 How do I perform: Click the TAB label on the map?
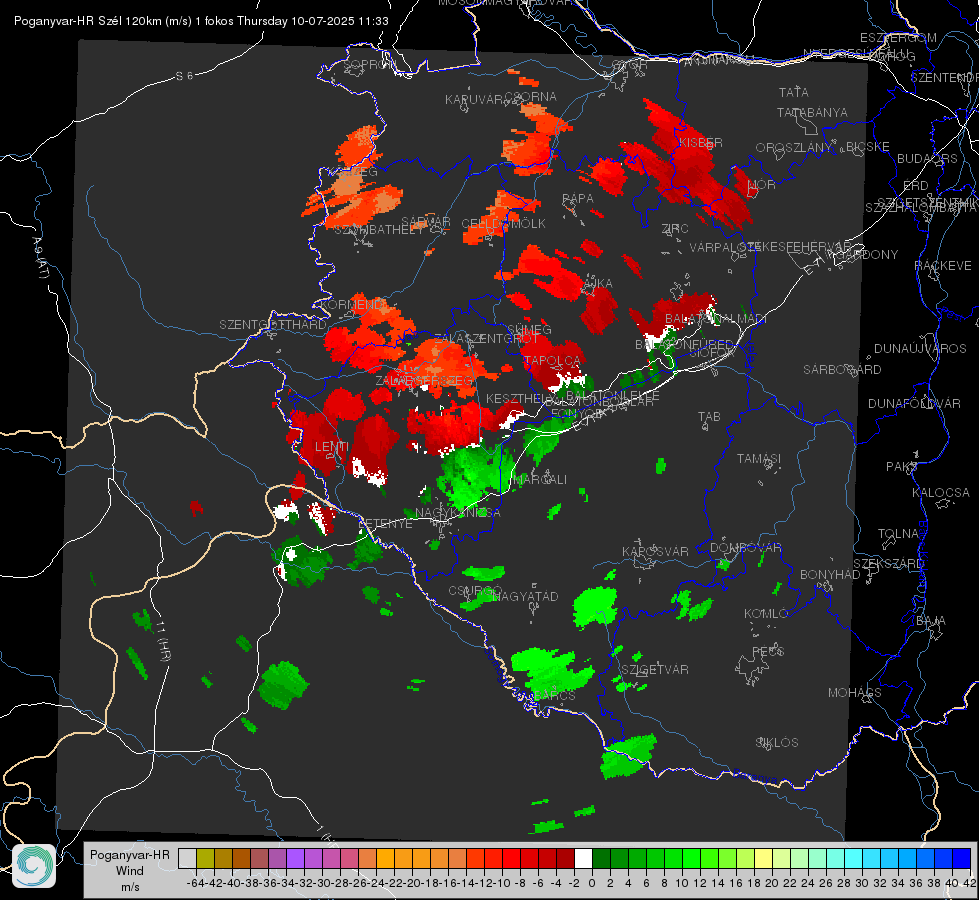pyautogui.click(x=709, y=417)
